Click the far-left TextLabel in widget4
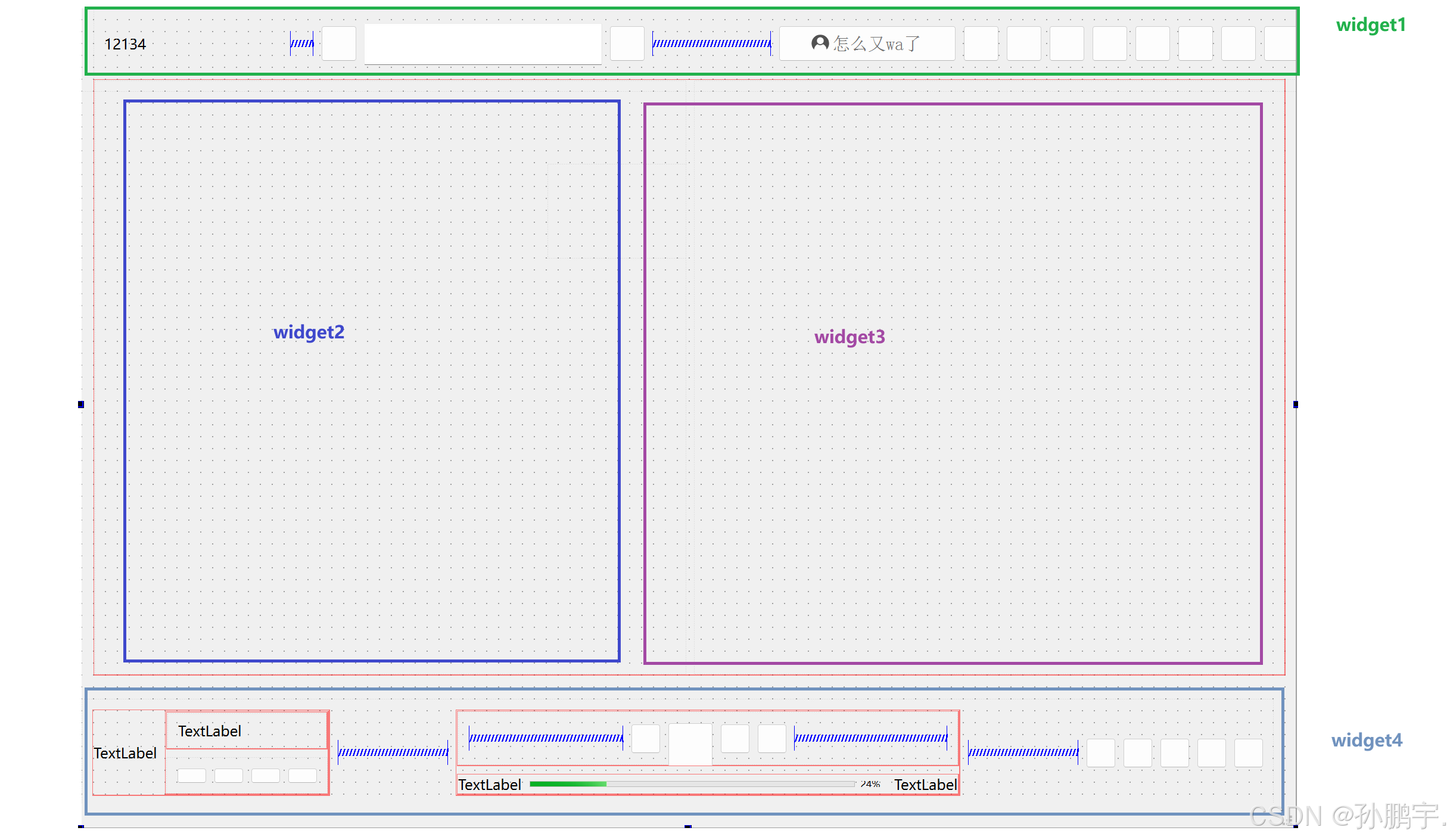Viewport: 1450px width, 840px height. pos(125,753)
